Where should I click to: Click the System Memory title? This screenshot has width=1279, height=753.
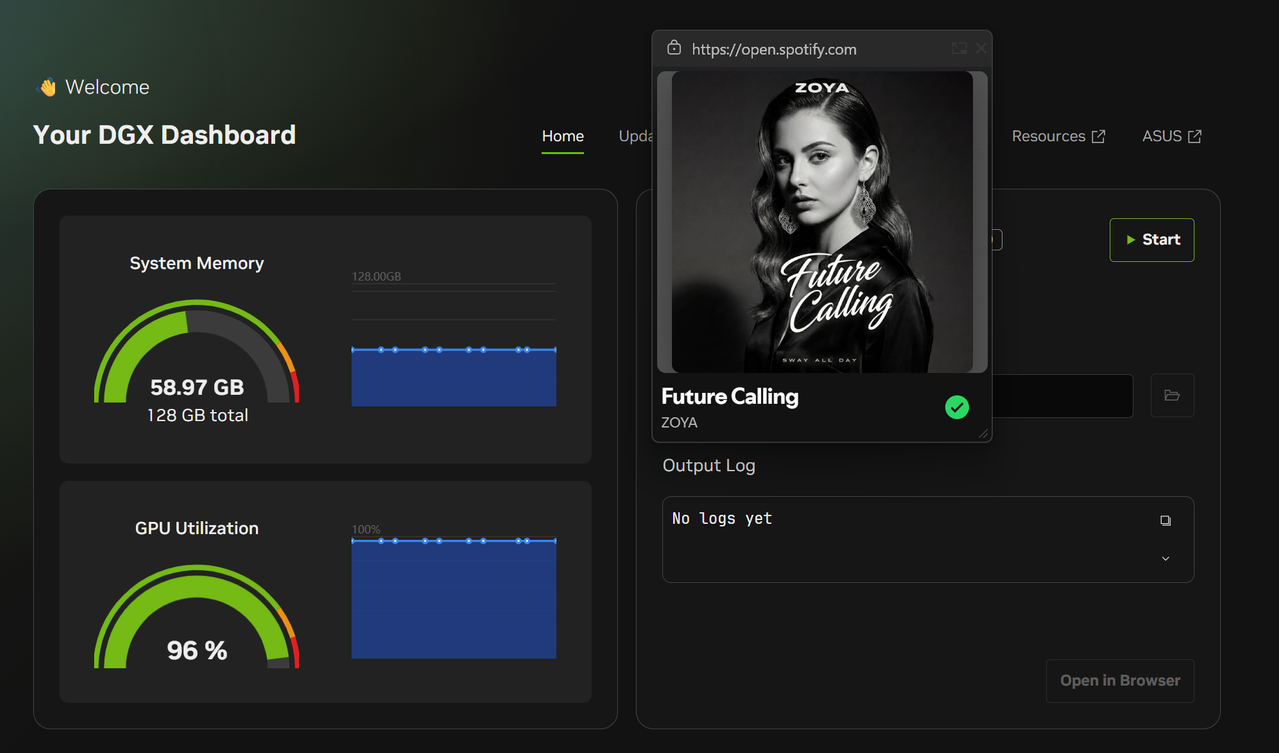(x=197, y=263)
